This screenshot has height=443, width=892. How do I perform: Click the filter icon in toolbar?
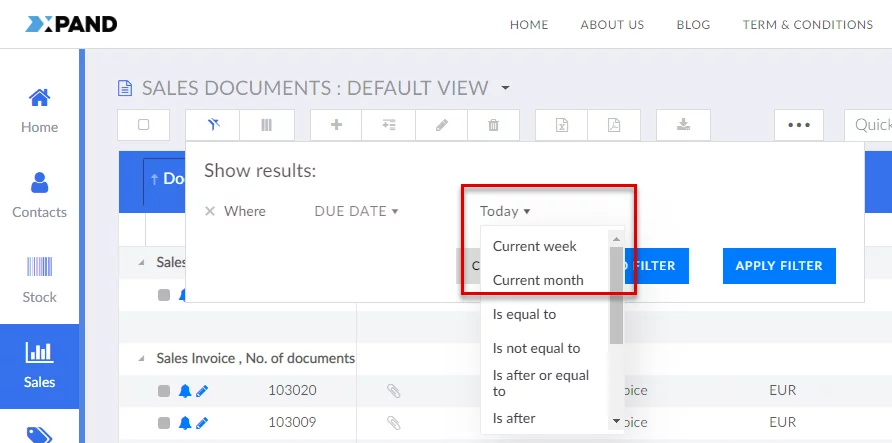[212, 125]
